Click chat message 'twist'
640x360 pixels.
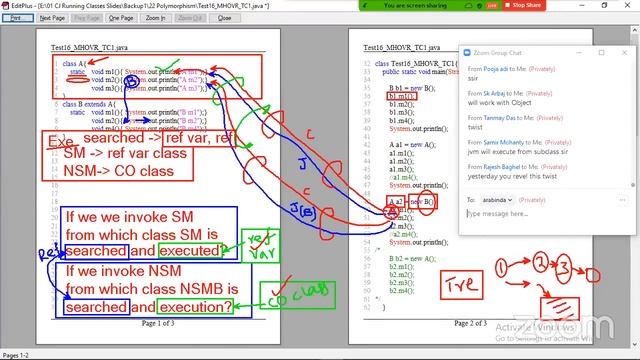[475, 127]
